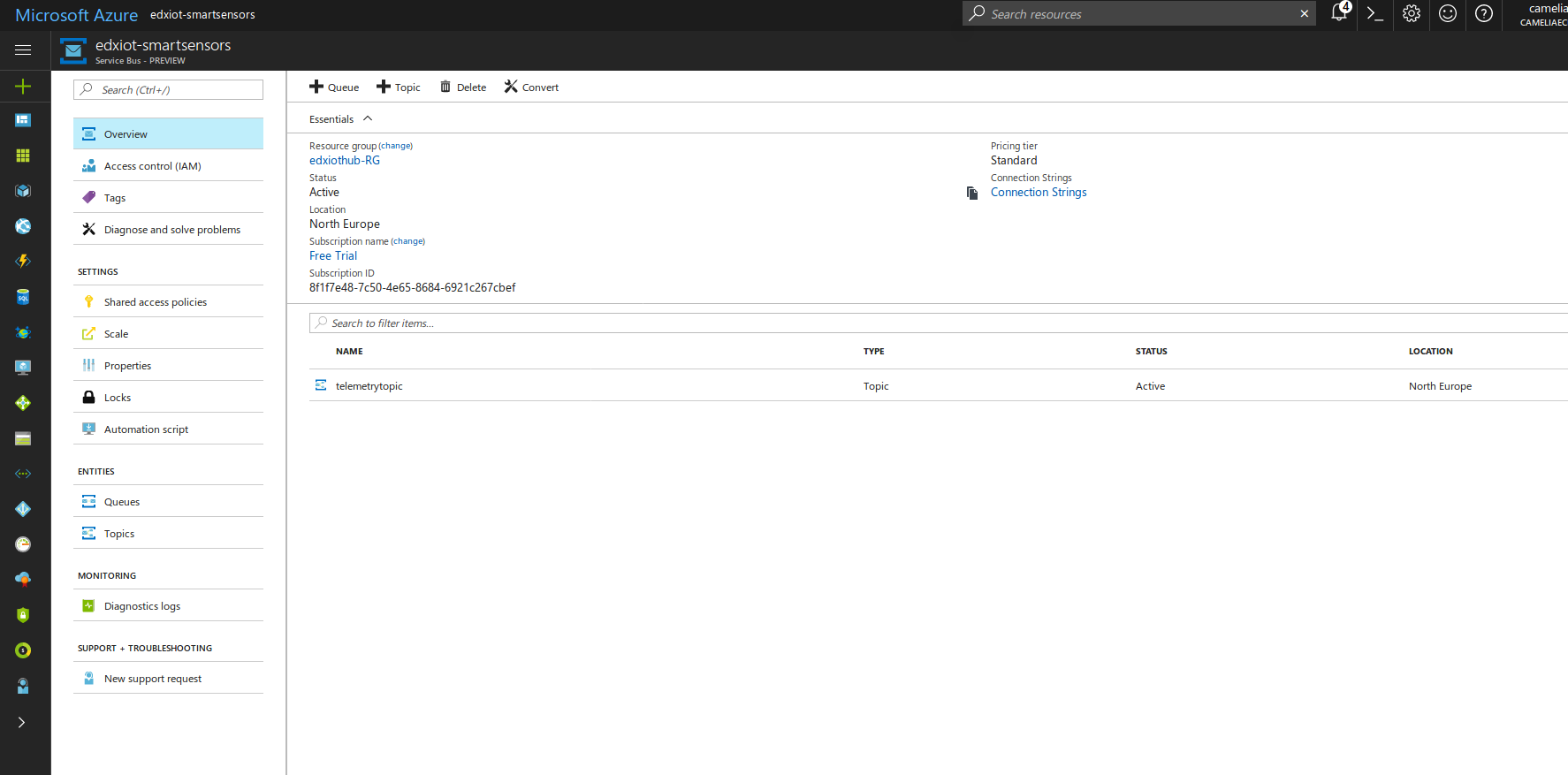Viewport: 1568px width, 775px height.
Task: Select Overview in the resource menu
Action: pos(168,133)
